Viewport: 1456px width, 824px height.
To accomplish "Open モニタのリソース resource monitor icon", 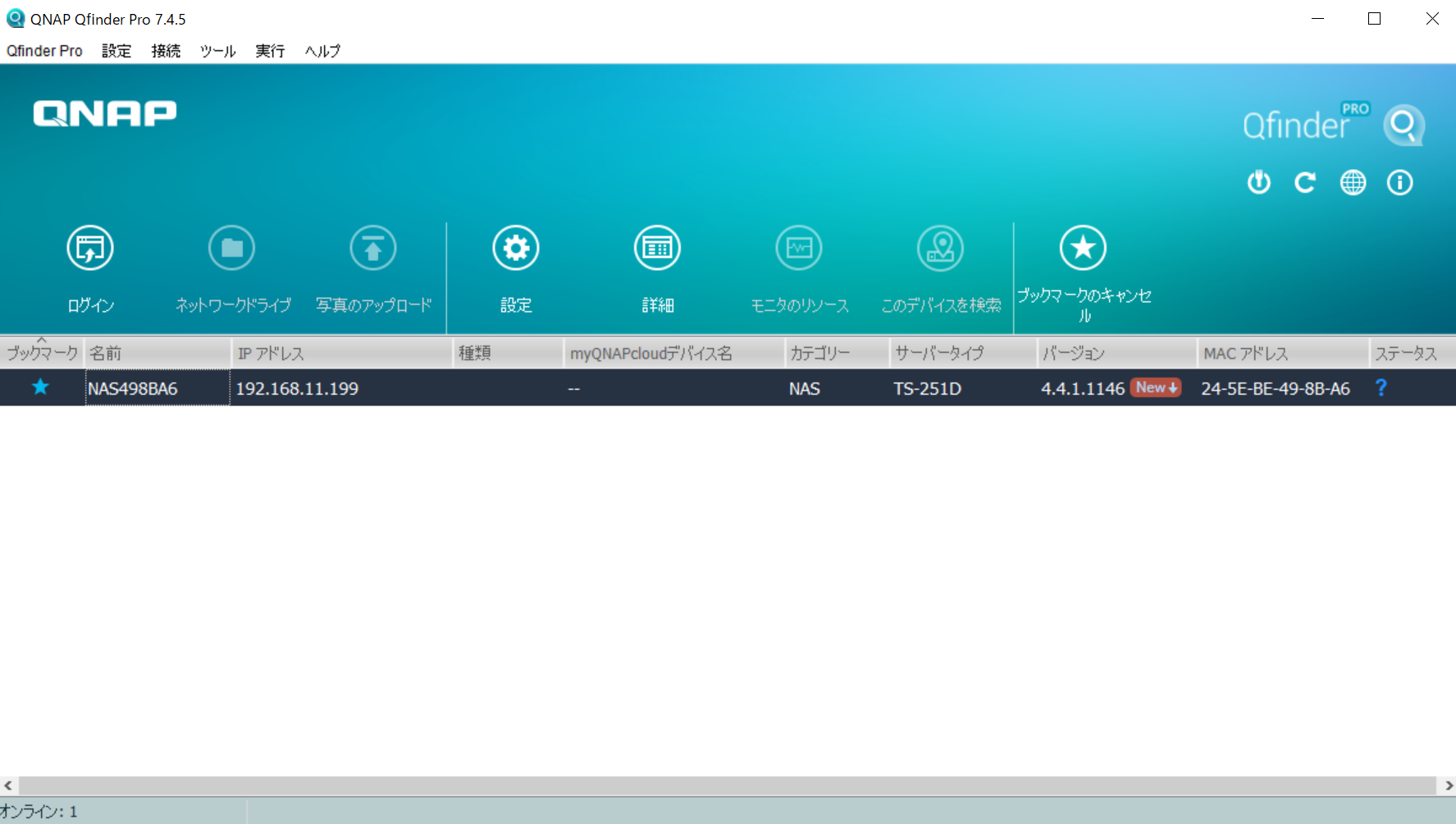I will (798, 247).
